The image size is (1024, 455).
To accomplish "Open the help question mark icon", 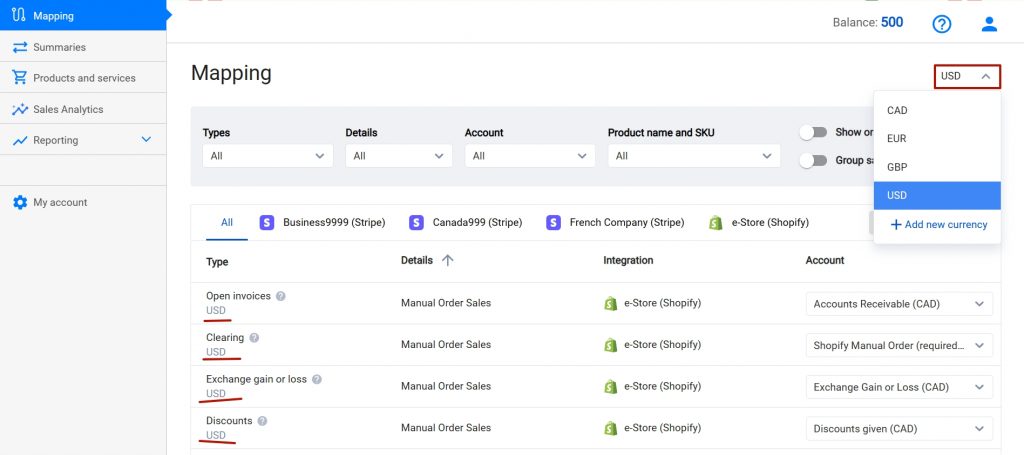I will coord(941,24).
